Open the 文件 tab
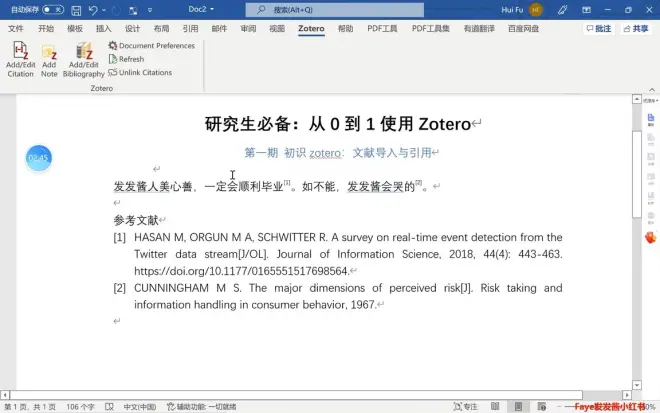Screen dimensions: 660x413 [x=16, y=29]
